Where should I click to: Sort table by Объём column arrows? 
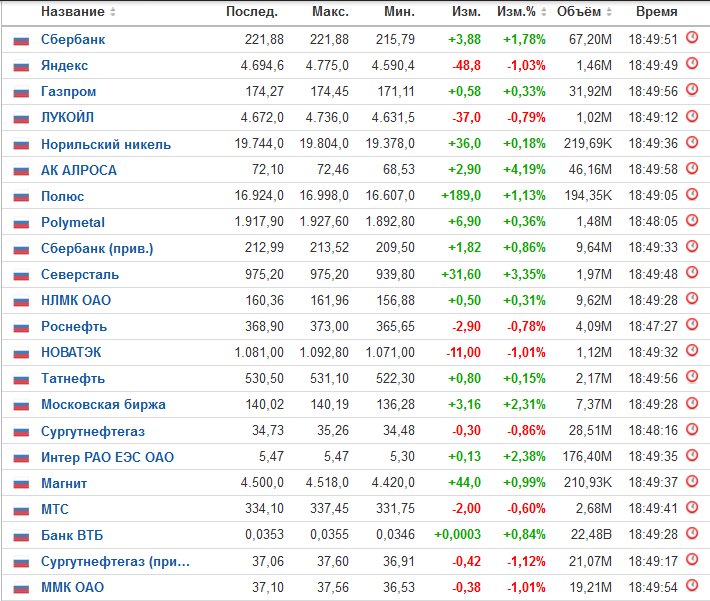[609, 12]
